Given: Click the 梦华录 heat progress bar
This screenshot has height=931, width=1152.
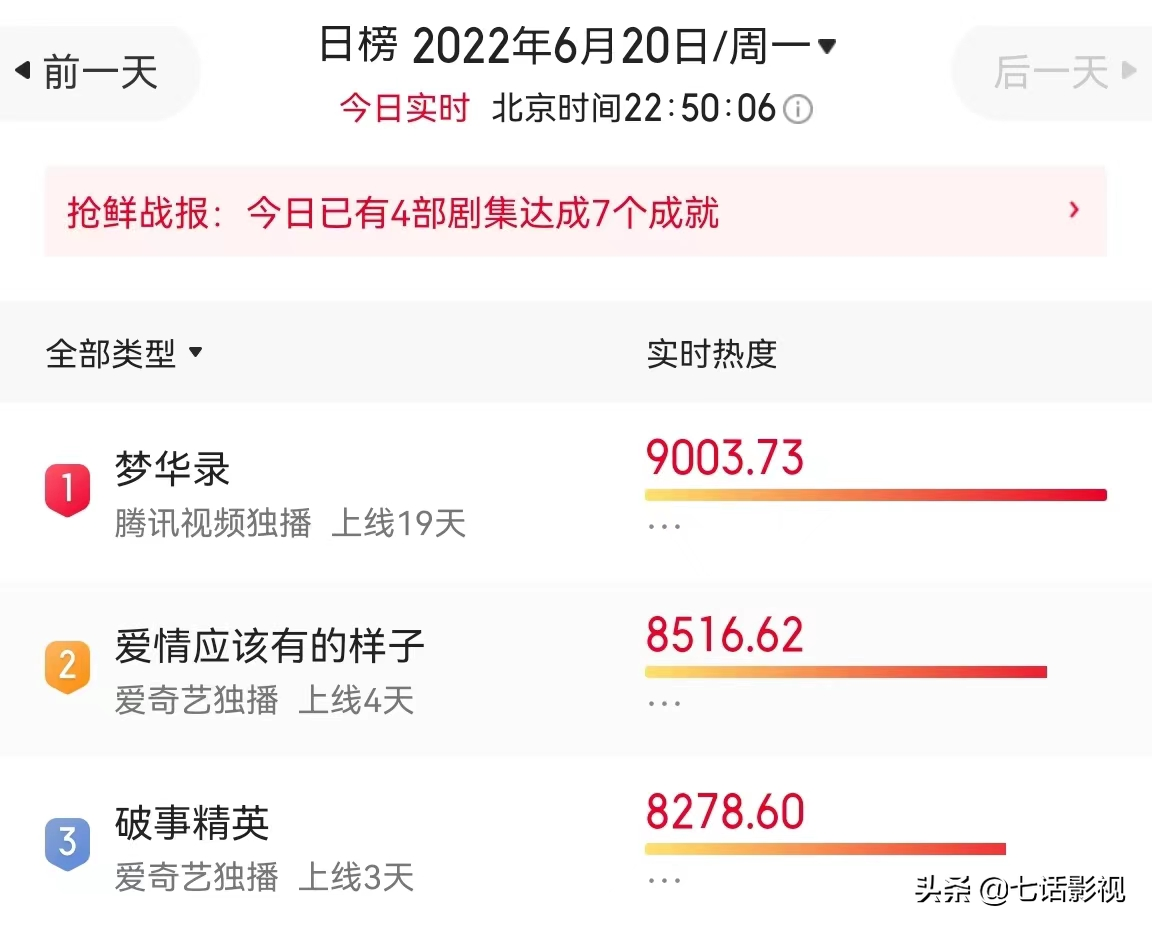Looking at the screenshot, I should click(x=876, y=495).
